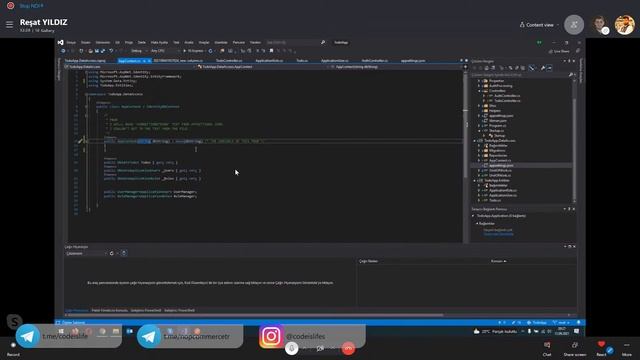
Task: Click the bookmark toolbar icon
Action: [x=271, y=51]
